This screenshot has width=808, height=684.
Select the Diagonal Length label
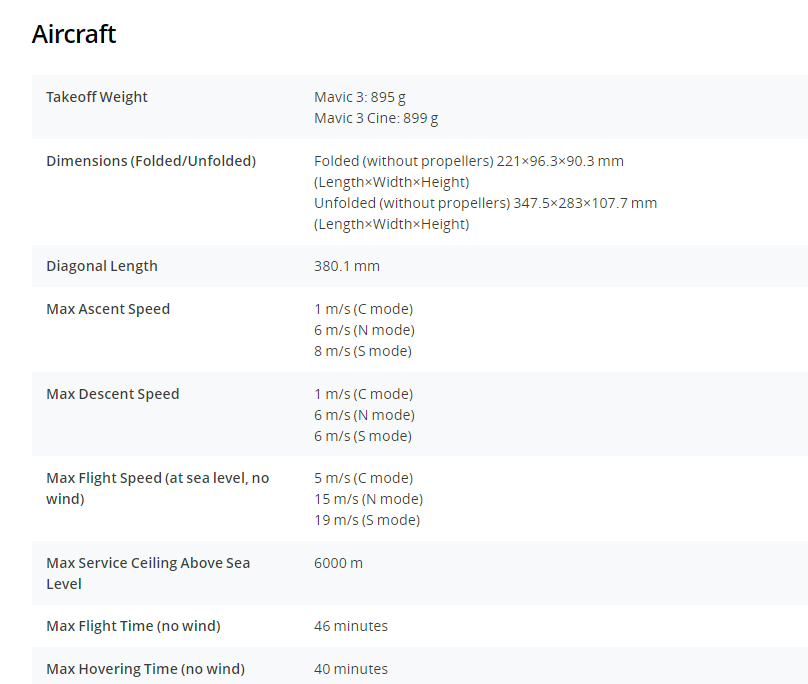coord(102,266)
